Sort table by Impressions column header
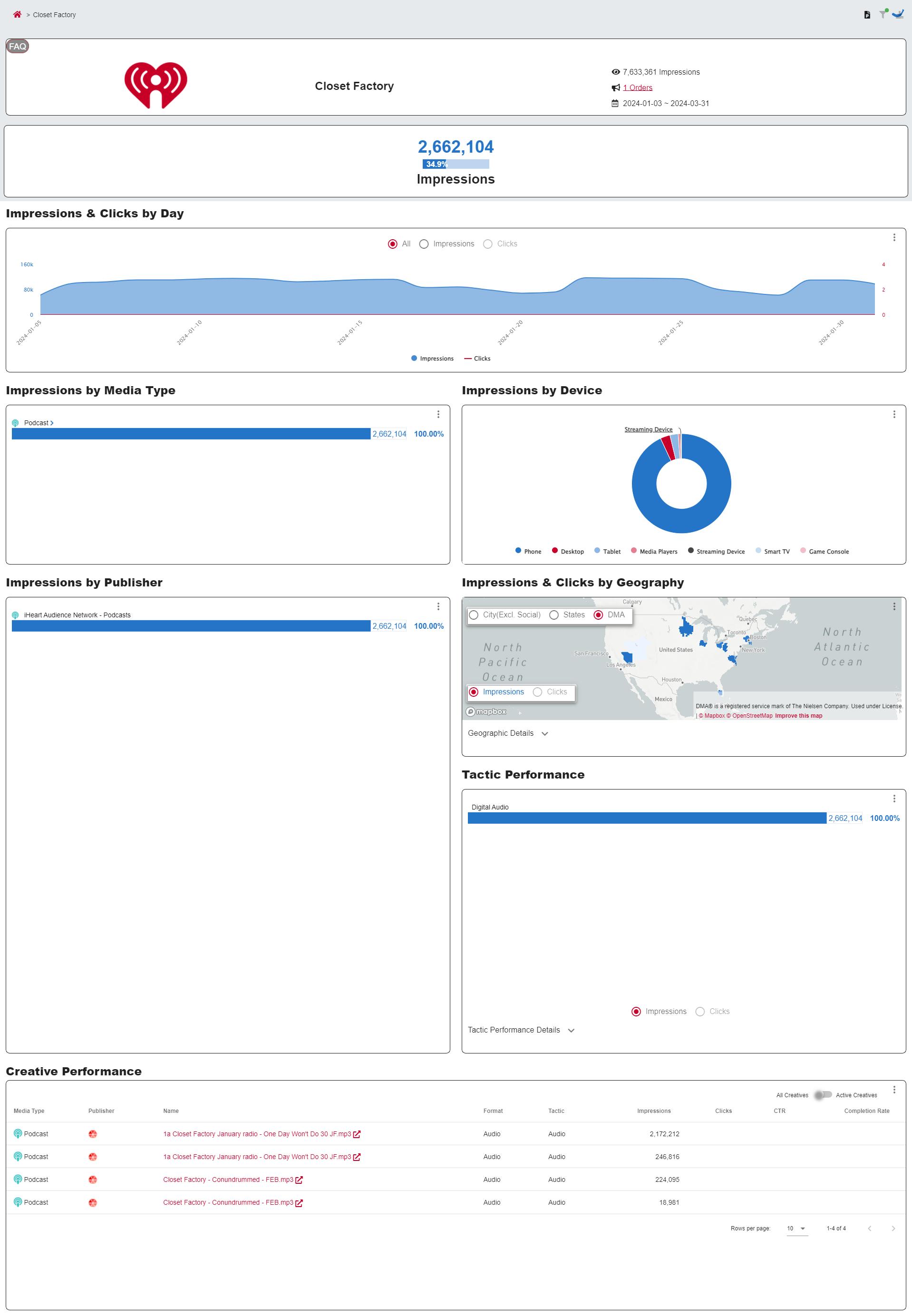 click(x=654, y=1111)
